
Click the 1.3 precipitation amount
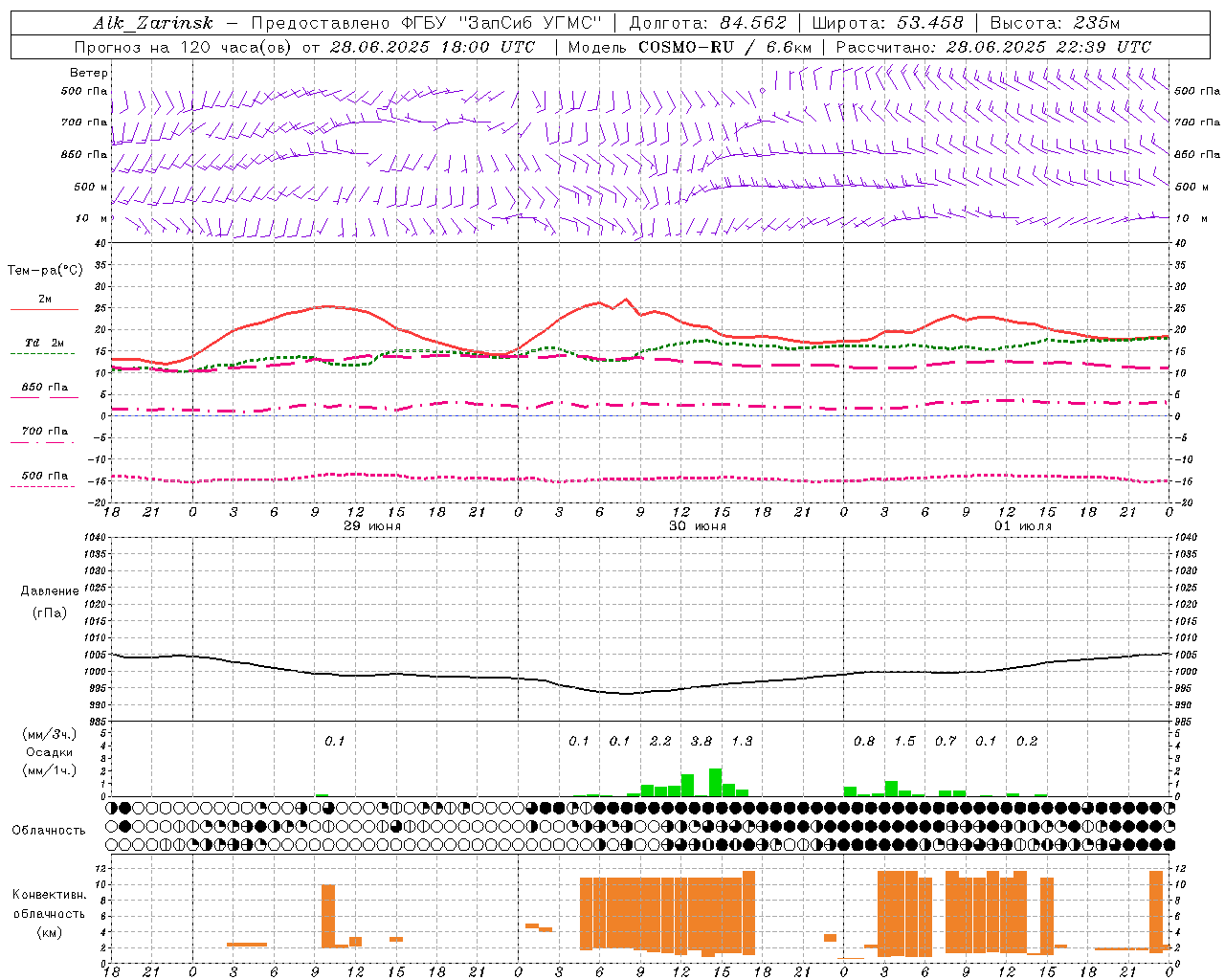point(742,741)
